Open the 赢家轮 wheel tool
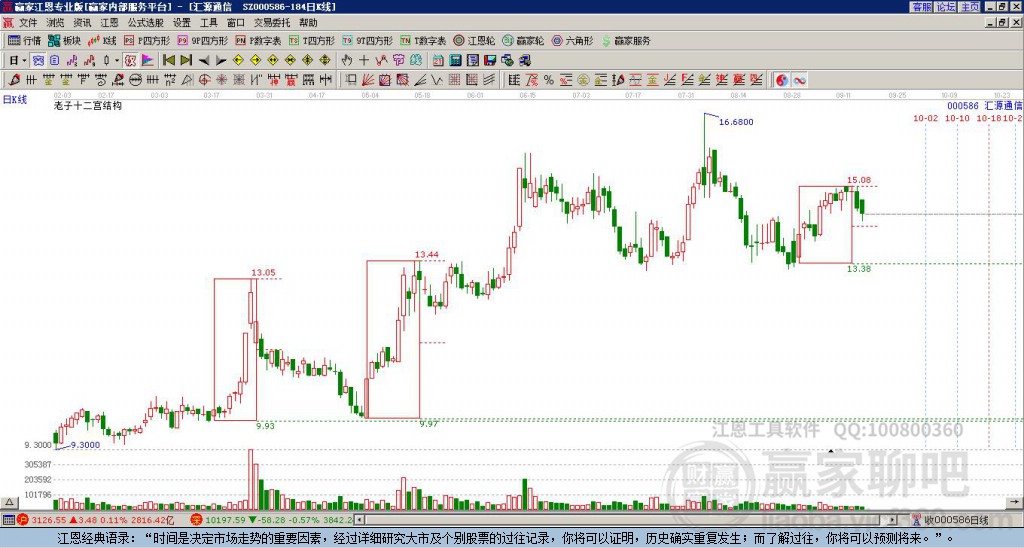 (x=523, y=40)
